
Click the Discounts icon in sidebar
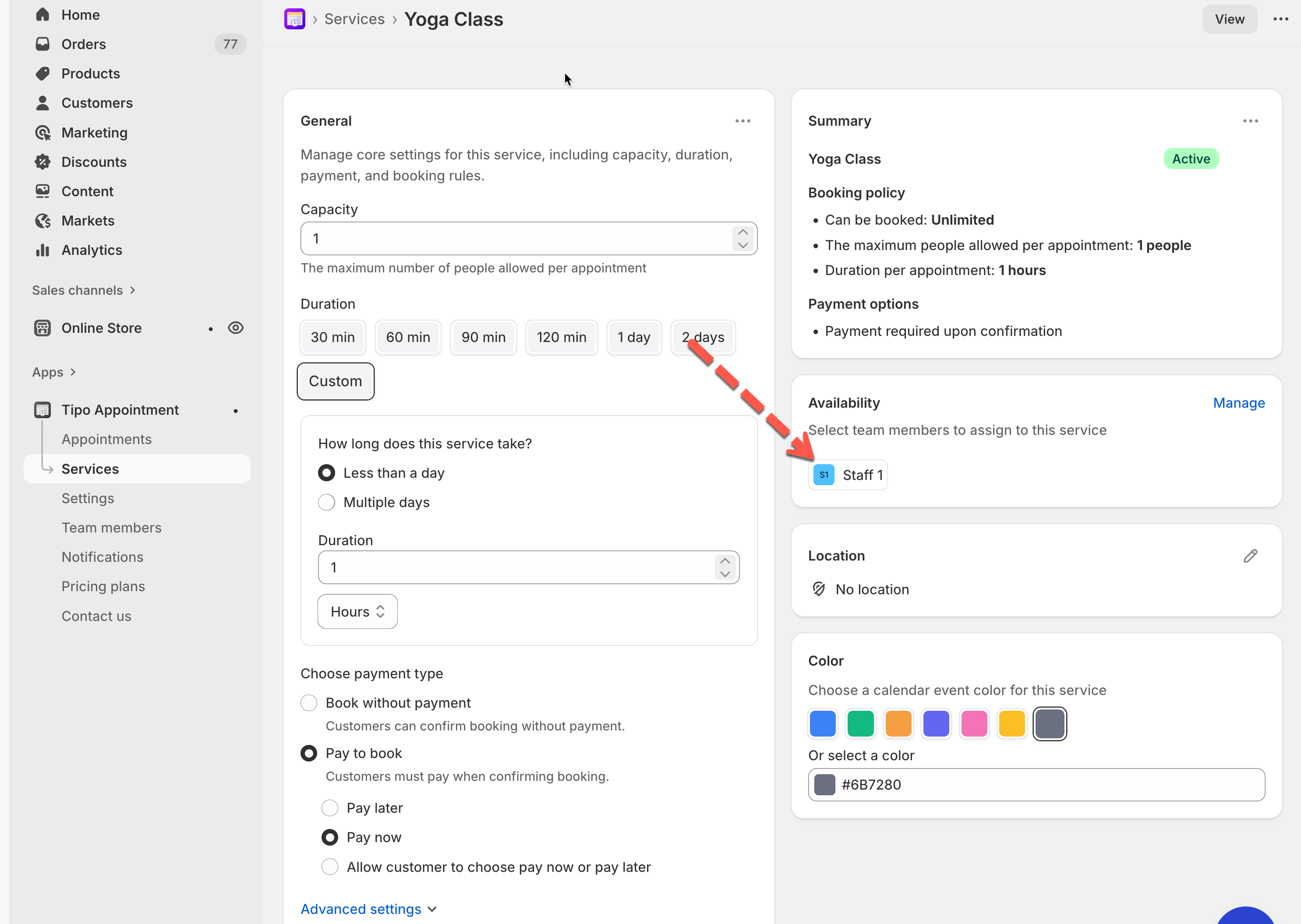pos(42,162)
